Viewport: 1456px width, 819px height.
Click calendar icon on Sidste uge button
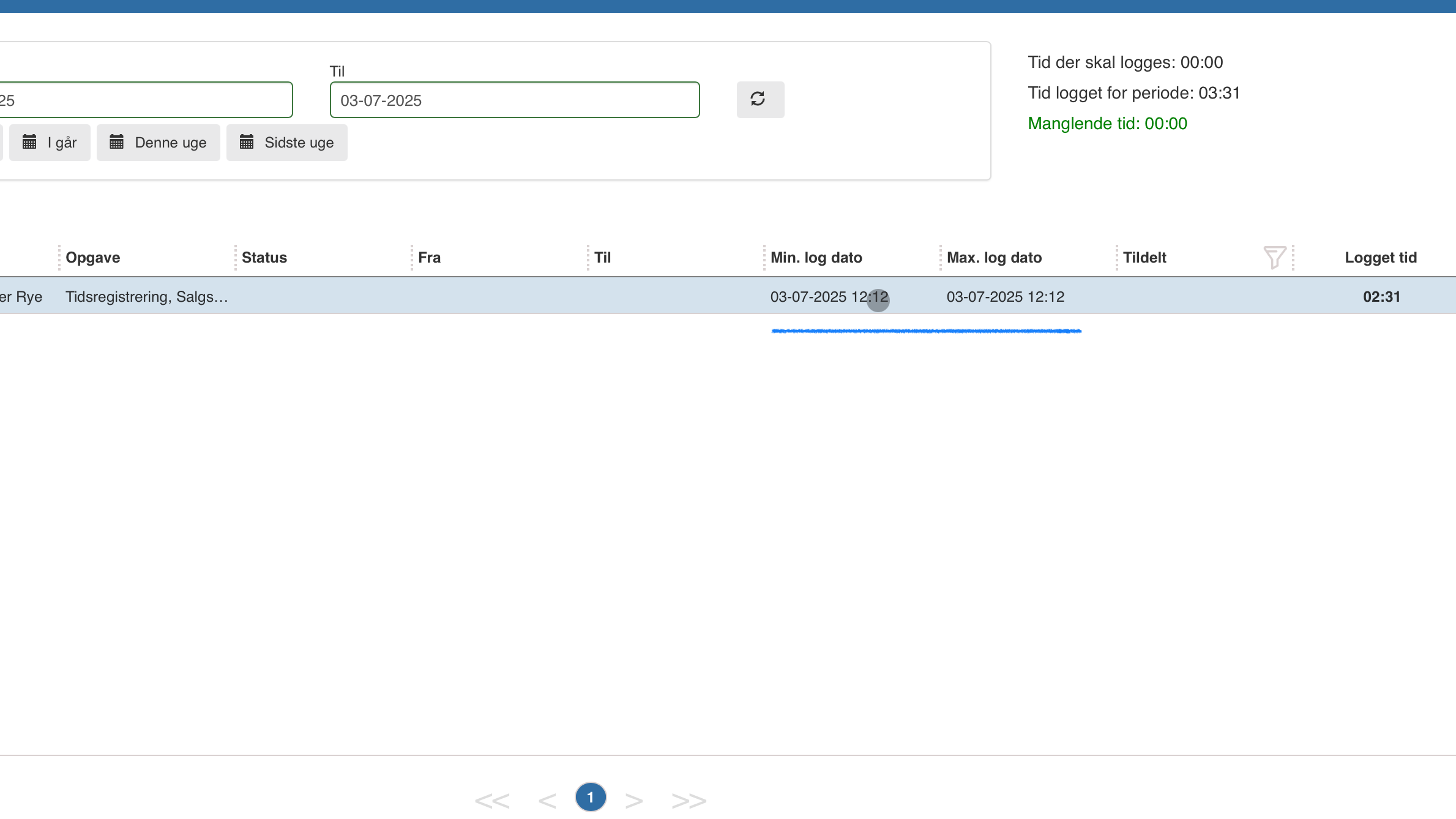pos(246,143)
